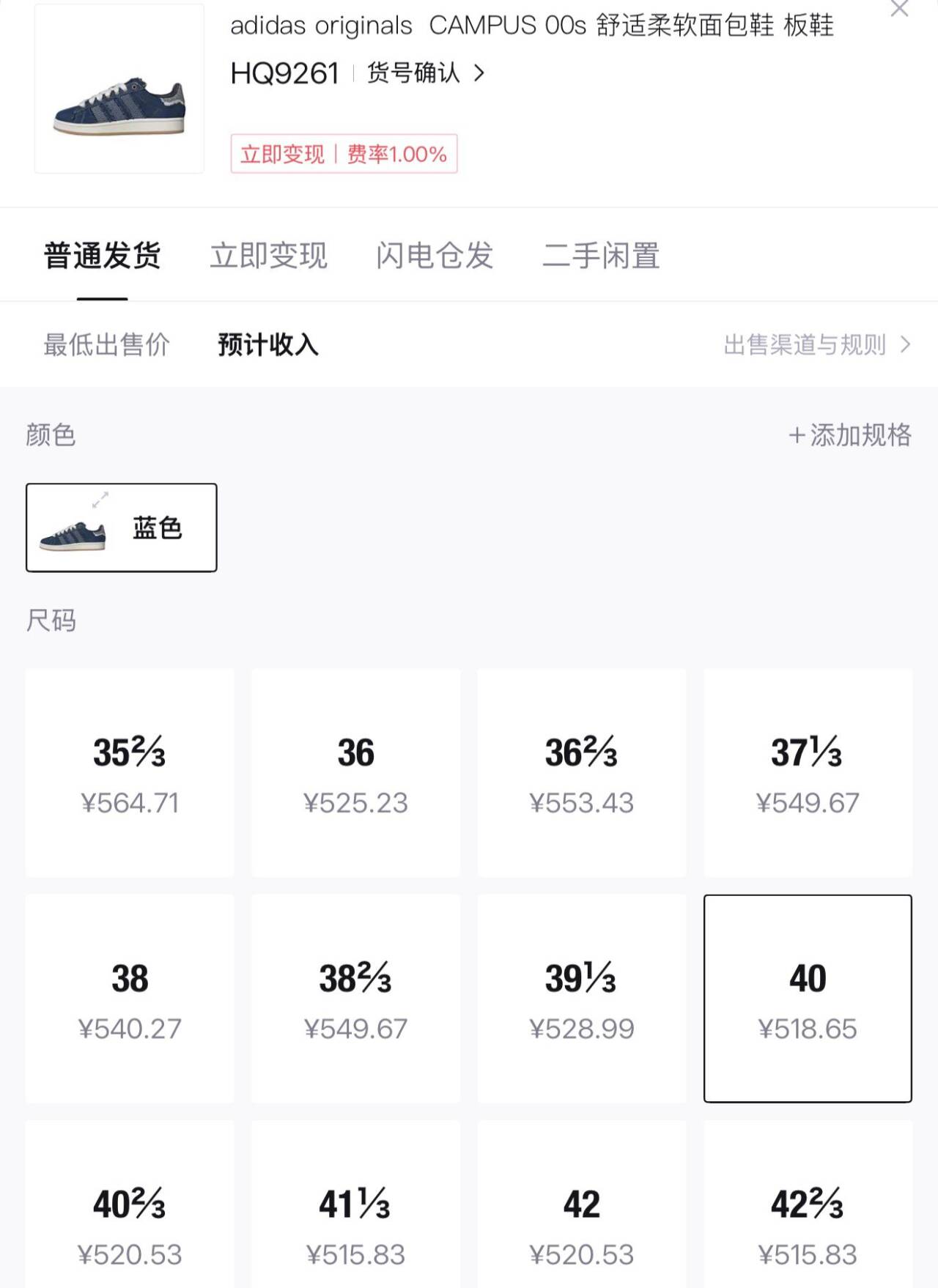The width and height of the screenshot is (938, 1288).
Task: Select the 普通发货 tab
Action: tap(103, 256)
